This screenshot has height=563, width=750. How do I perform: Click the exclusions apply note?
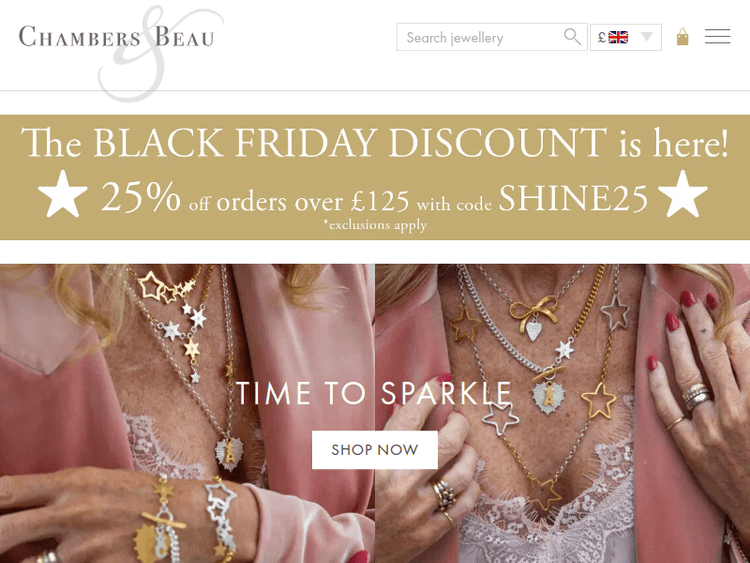pyautogui.click(x=375, y=224)
